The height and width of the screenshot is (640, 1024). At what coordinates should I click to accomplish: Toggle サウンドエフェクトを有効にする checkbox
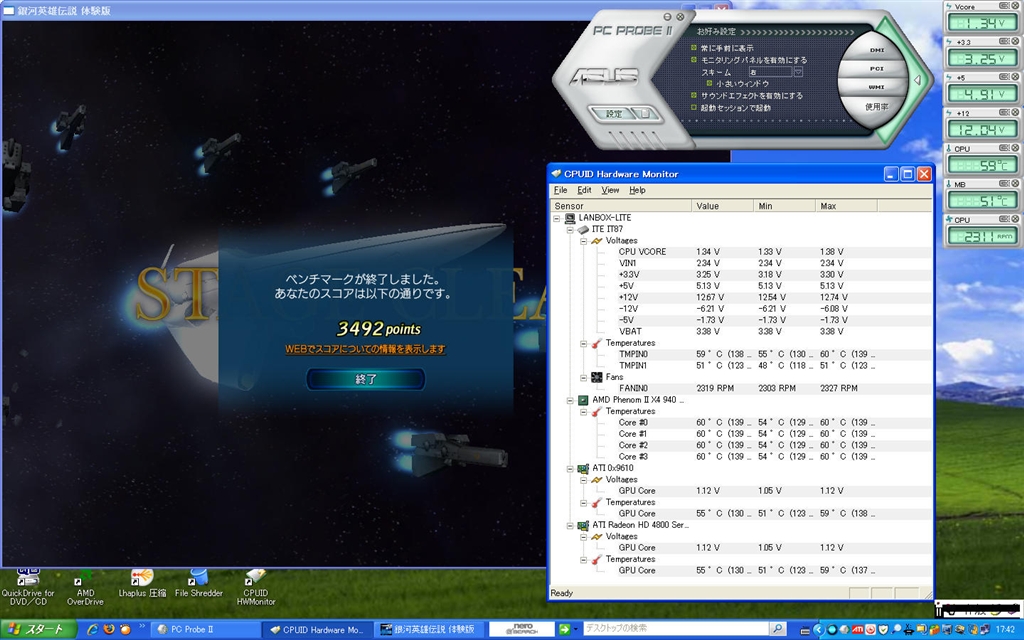tap(694, 95)
